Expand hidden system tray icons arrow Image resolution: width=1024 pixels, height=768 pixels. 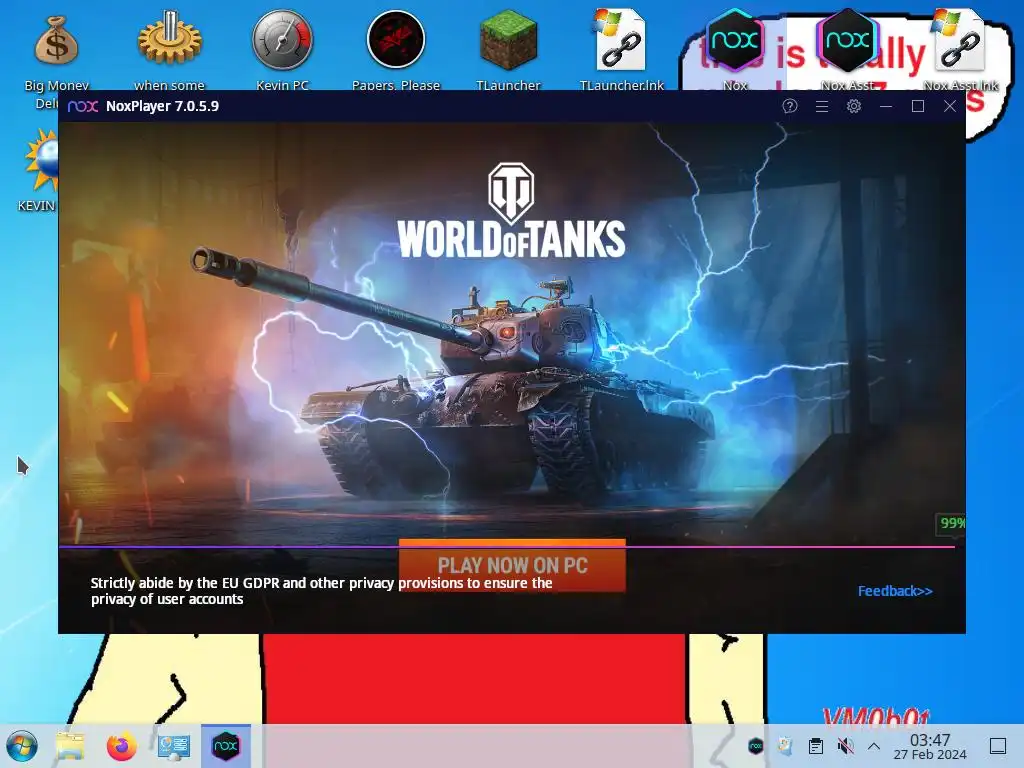coord(874,746)
